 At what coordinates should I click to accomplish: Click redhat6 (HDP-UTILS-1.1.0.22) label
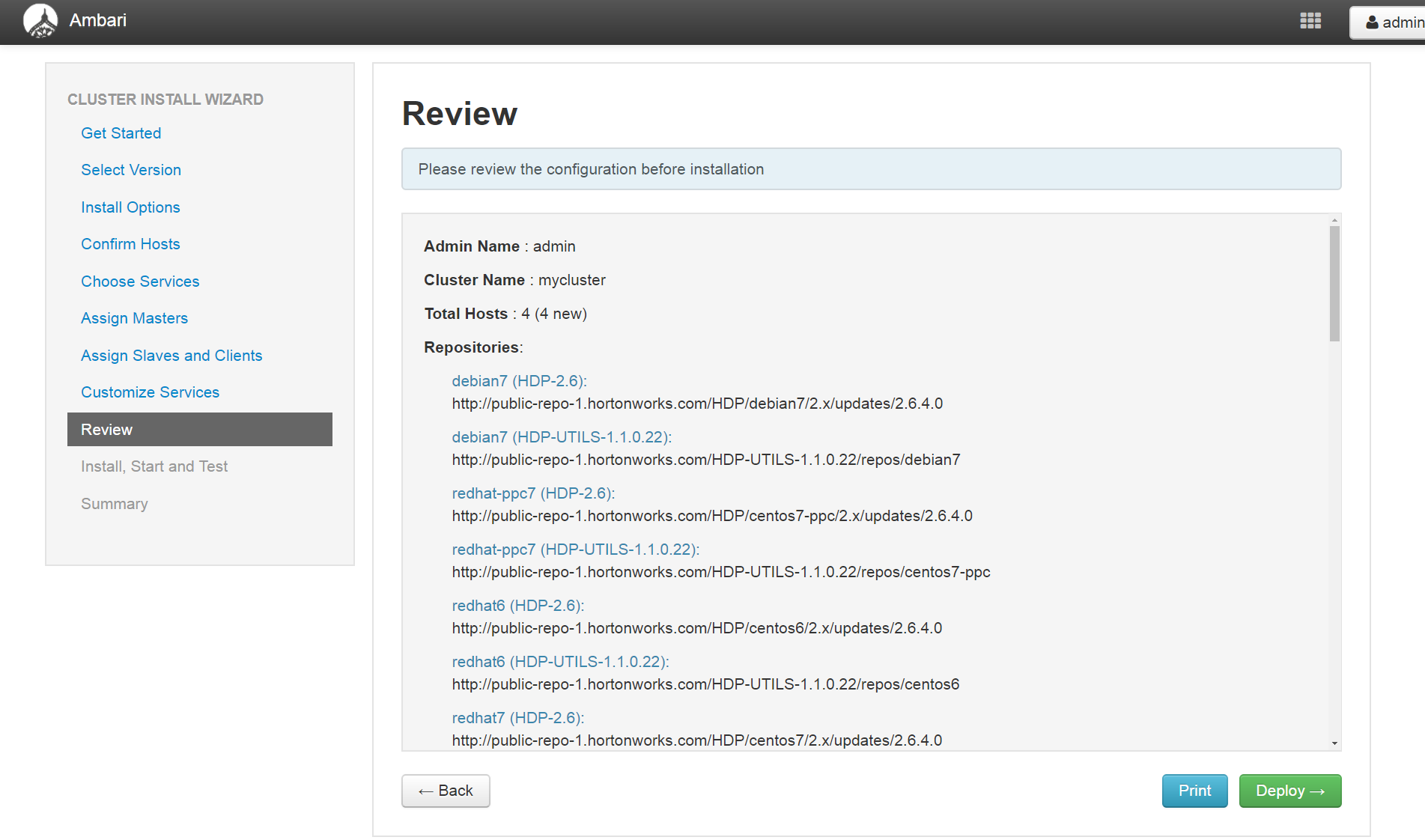pos(560,662)
